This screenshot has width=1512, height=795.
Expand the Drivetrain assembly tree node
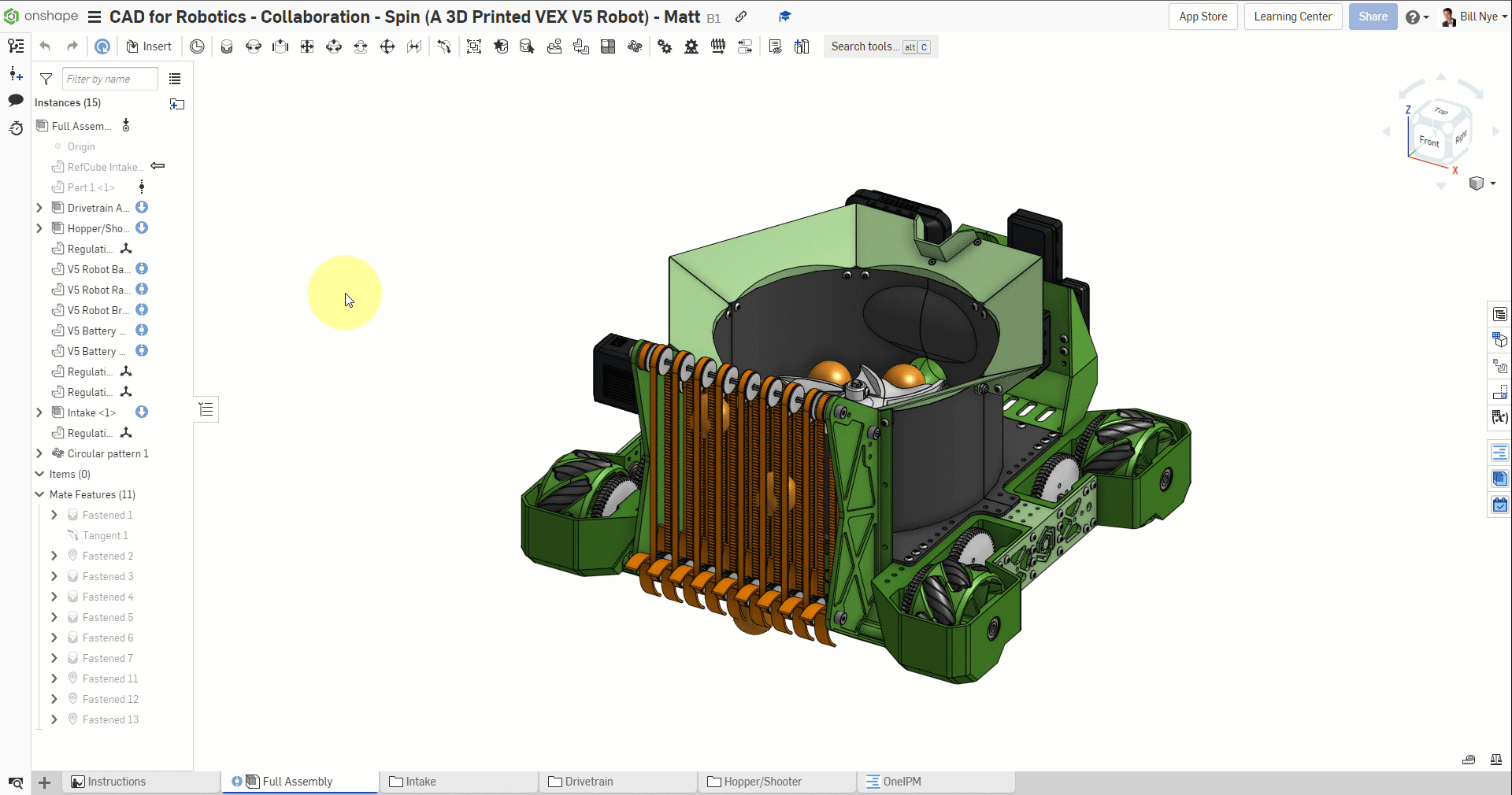(x=39, y=208)
